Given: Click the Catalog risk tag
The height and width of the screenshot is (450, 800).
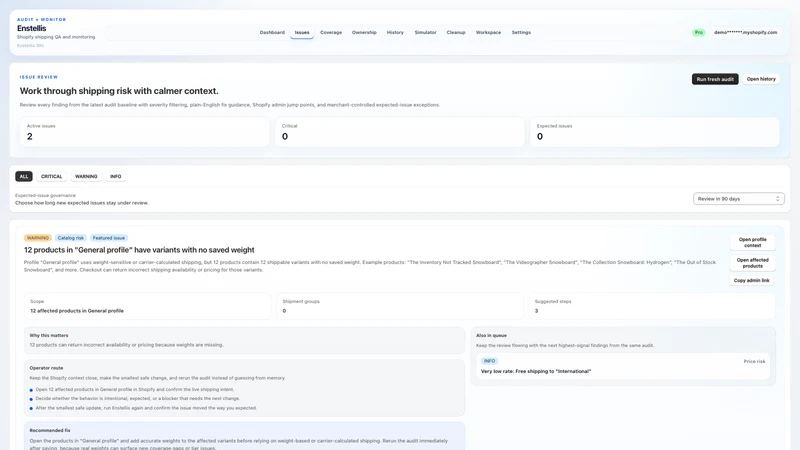Looking at the screenshot, I should coord(70,238).
